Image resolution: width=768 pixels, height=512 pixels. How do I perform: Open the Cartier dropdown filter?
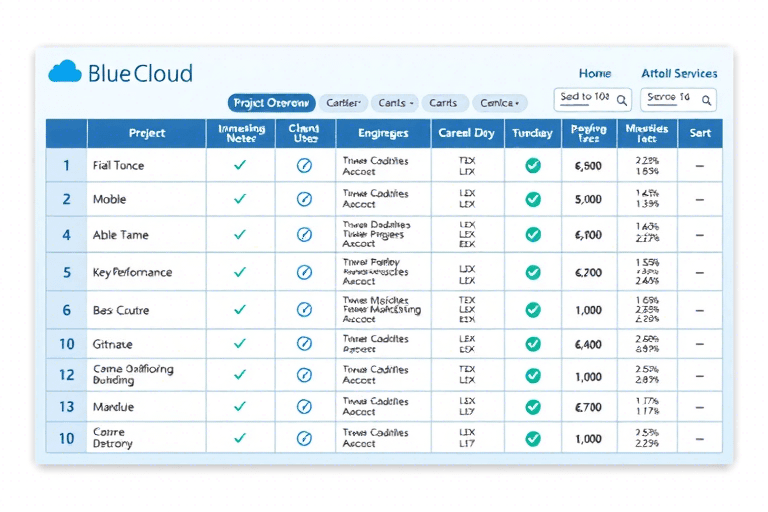pyautogui.click(x=344, y=103)
